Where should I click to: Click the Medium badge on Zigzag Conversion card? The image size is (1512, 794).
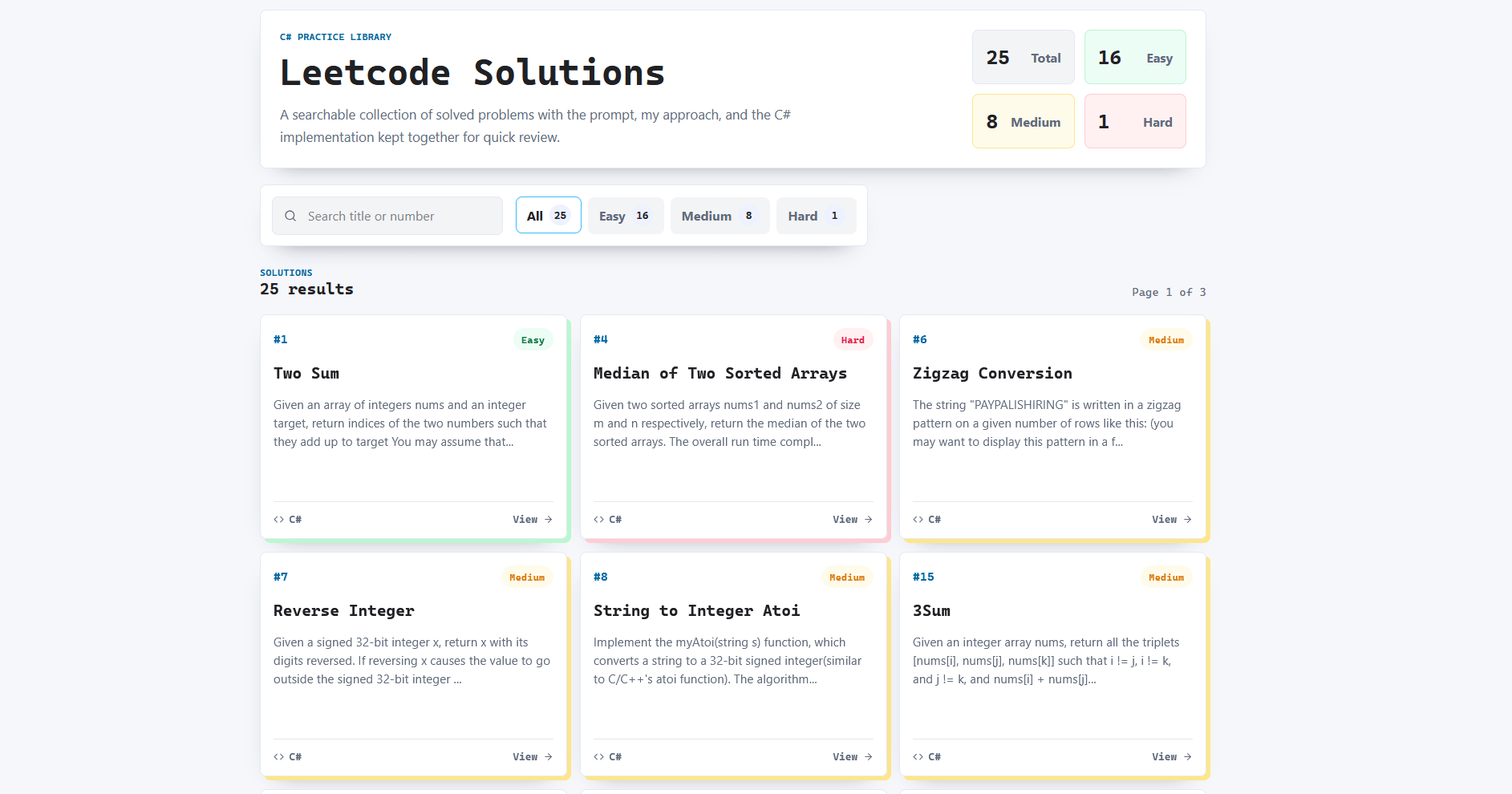click(x=1166, y=340)
